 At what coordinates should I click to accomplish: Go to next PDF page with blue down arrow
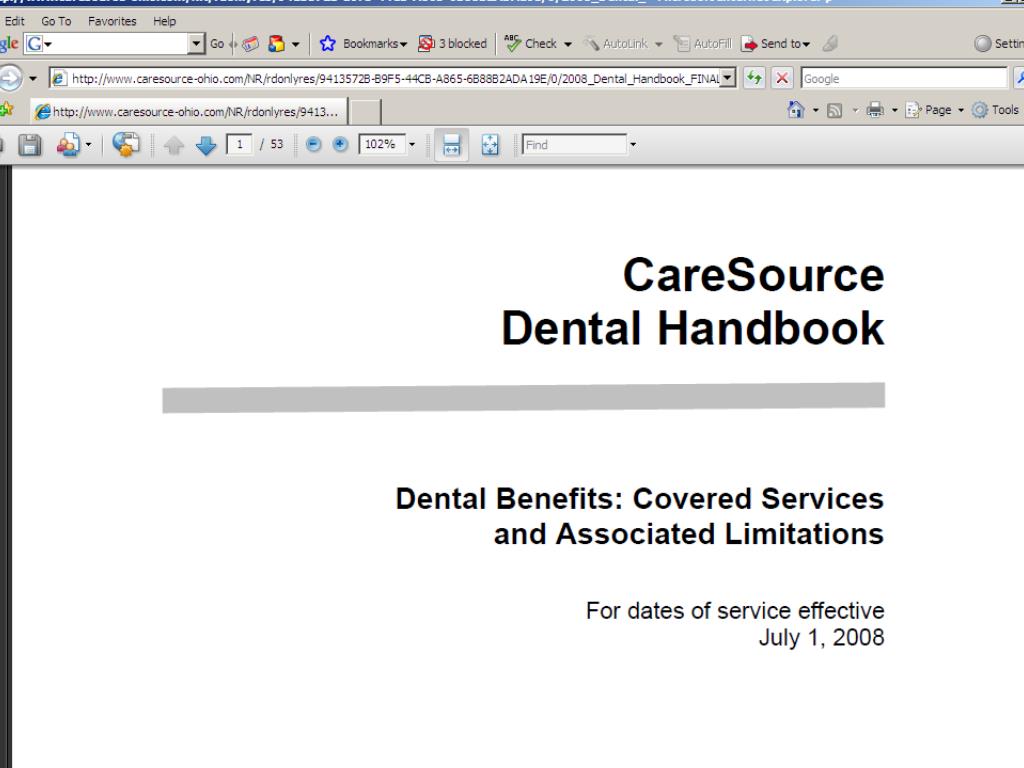206,145
